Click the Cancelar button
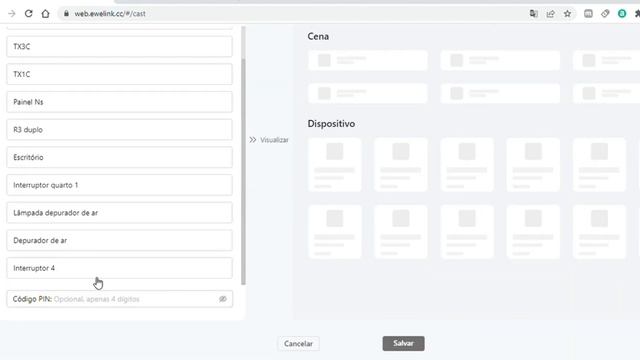 tap(298, 344)
